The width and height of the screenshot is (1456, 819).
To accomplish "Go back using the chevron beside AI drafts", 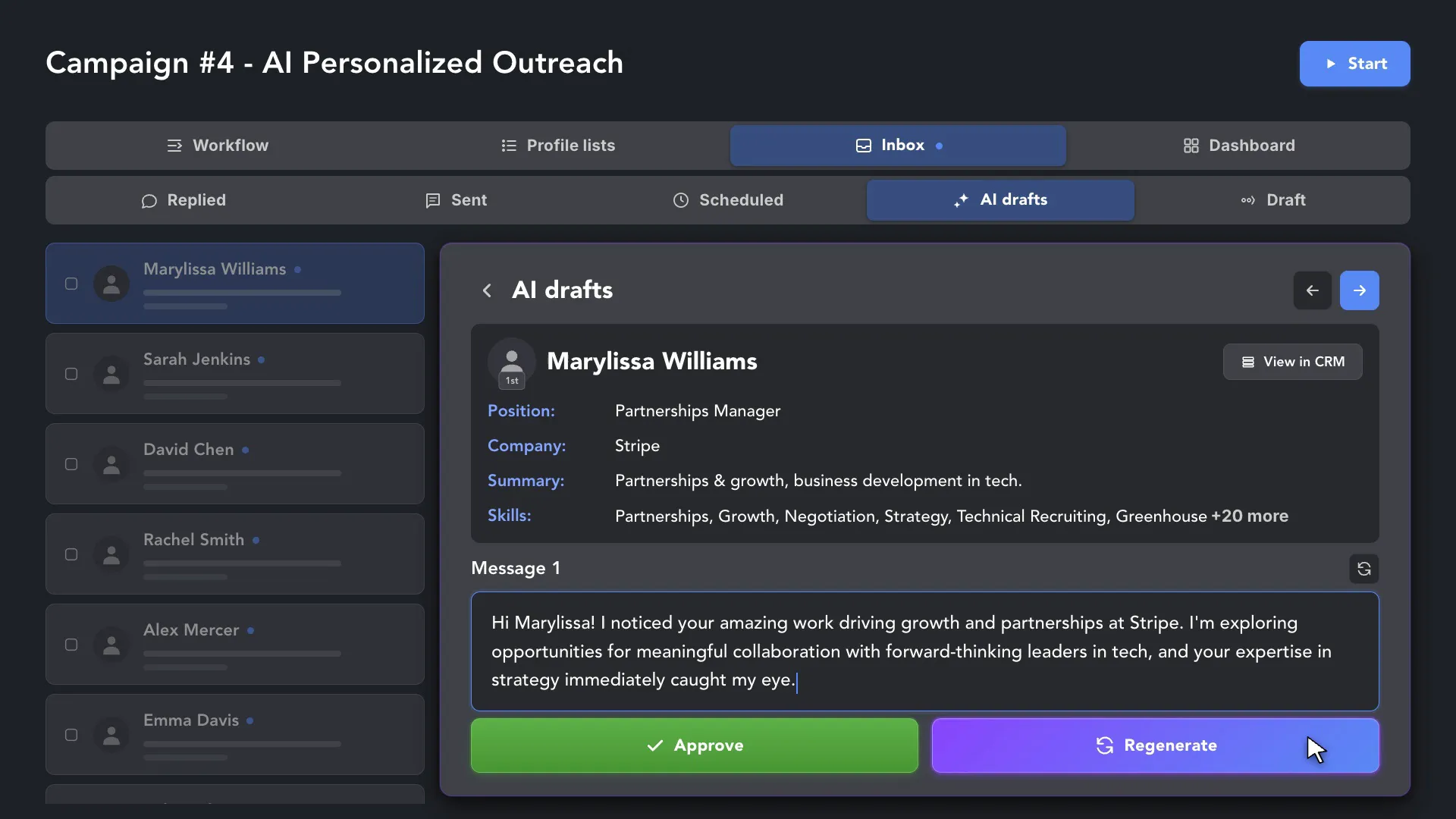I will point(487,290).
